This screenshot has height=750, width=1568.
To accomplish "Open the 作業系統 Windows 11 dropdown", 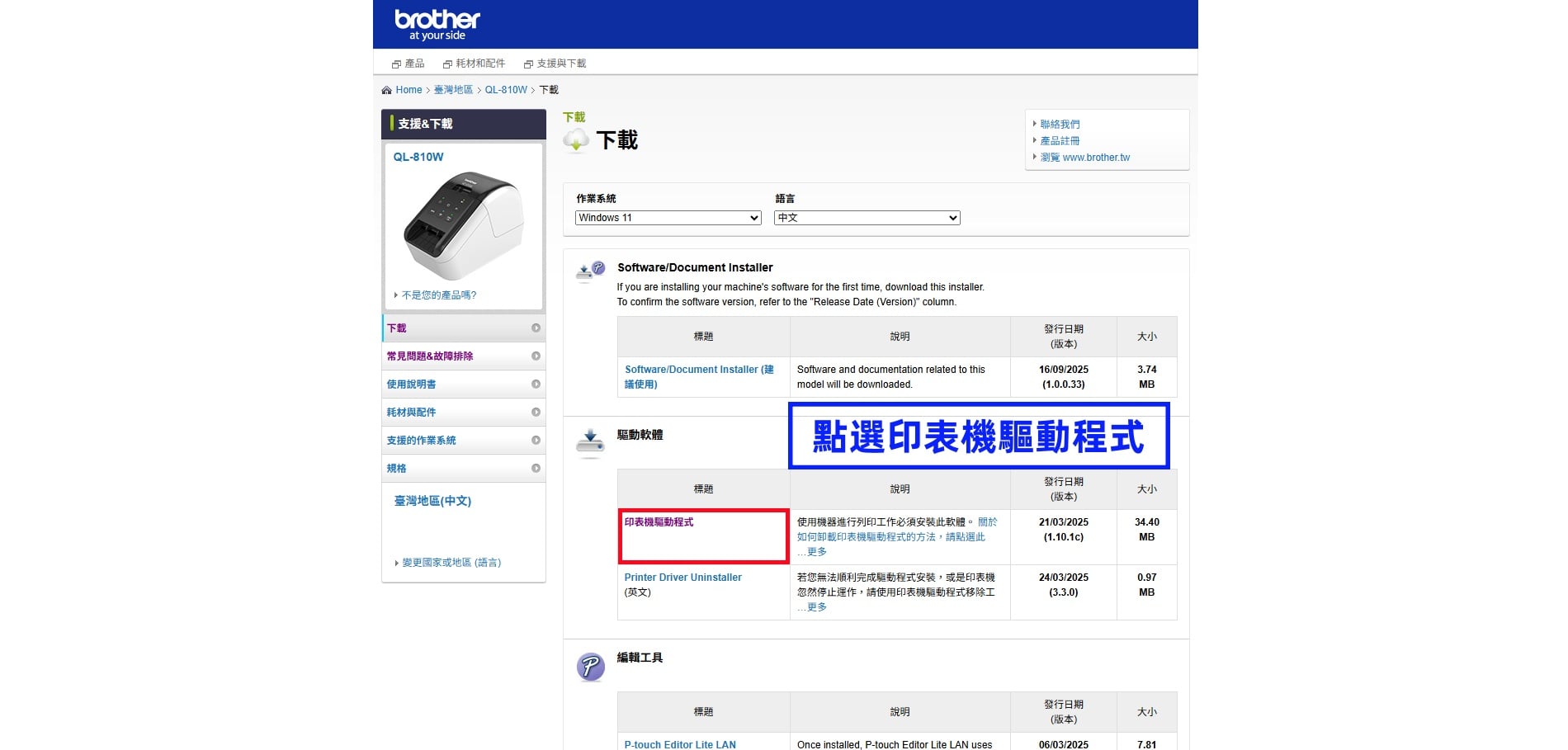I will click(668, 218).
